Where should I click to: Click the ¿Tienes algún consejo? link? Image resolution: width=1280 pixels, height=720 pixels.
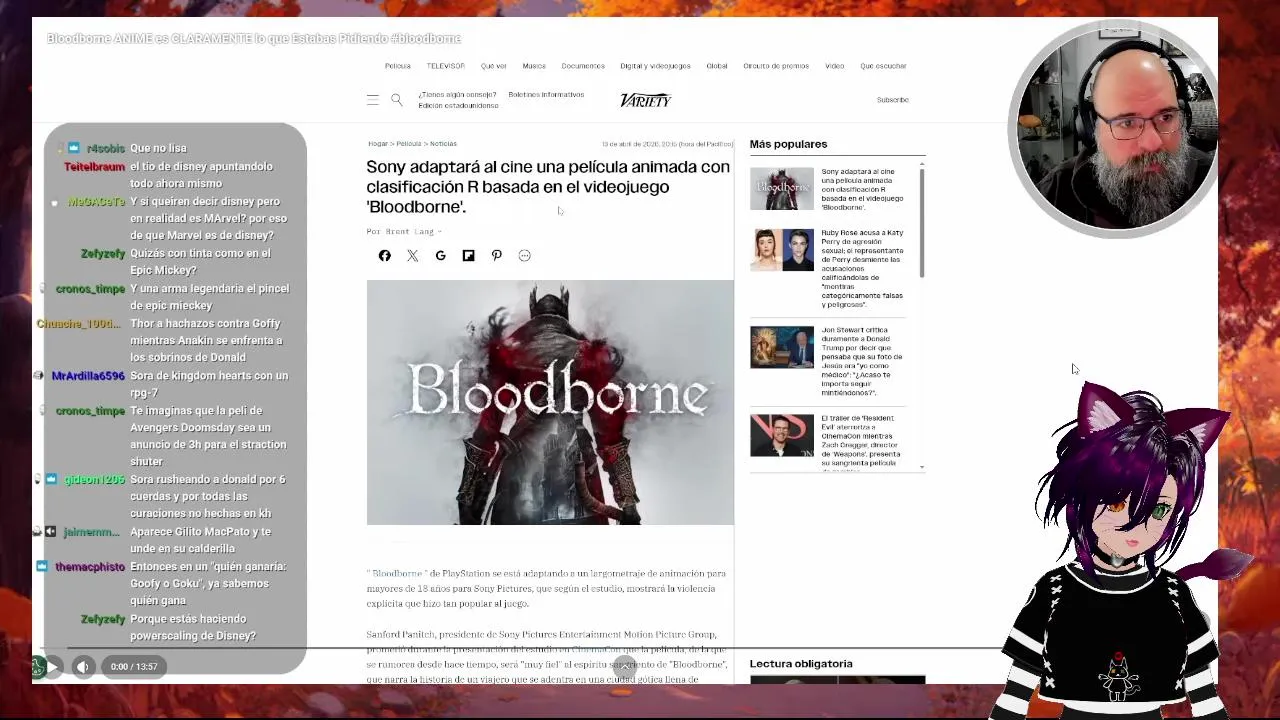pyautogui.click(x=457, y=95)
